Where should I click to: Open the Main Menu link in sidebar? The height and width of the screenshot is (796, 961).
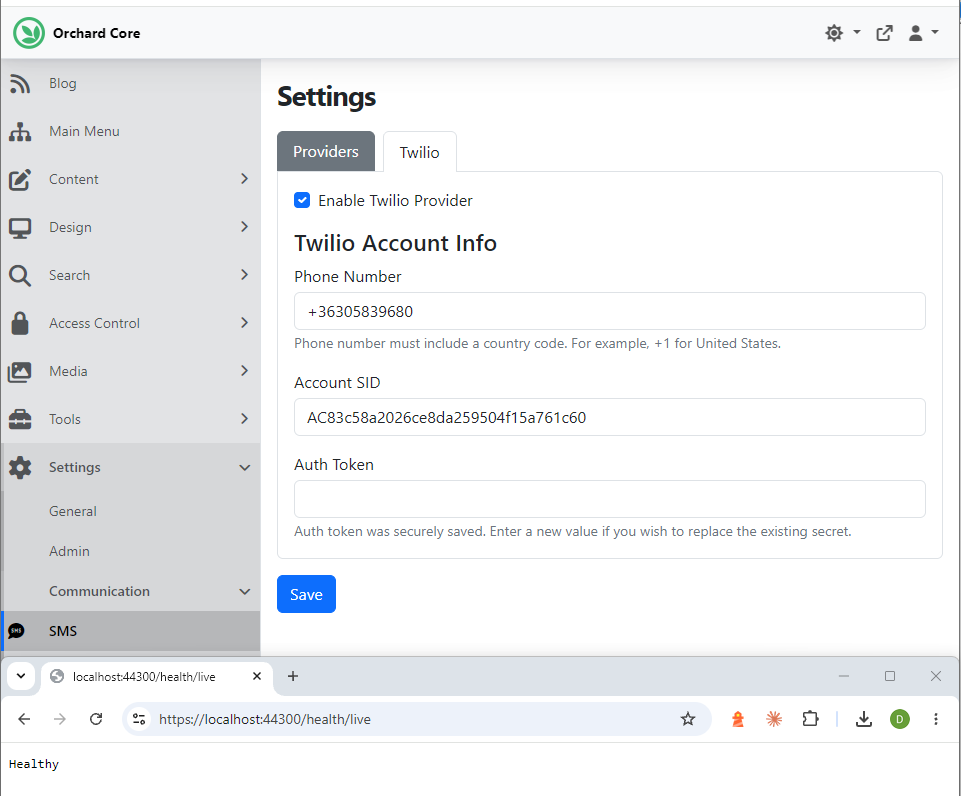tap(85, 131)
